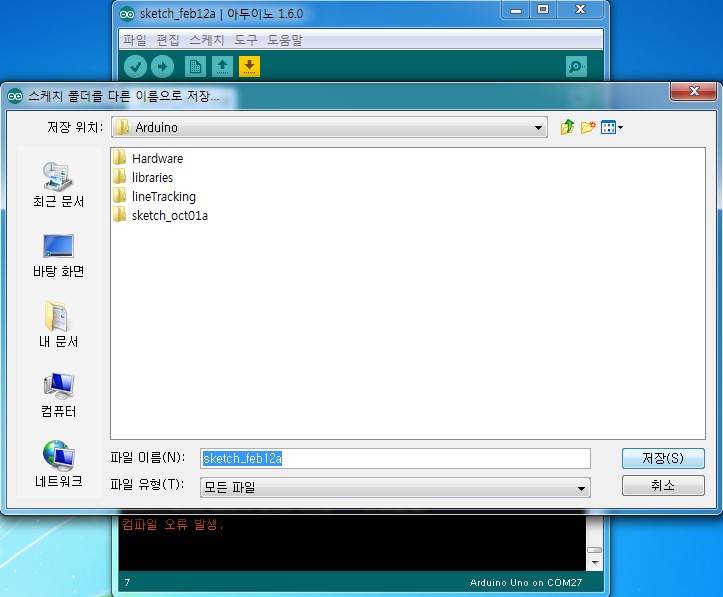Viewport: 723px width, 597px height.
Task: Click the Verify checkmark button in Arduino toolbar
Action: click(136, 67)
